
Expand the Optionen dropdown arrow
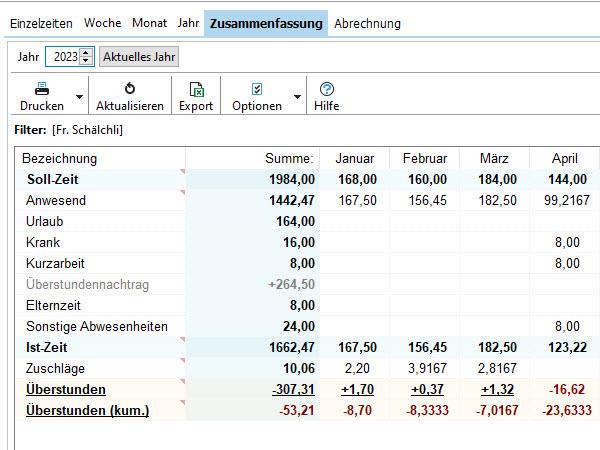click(x=297, y=96)
